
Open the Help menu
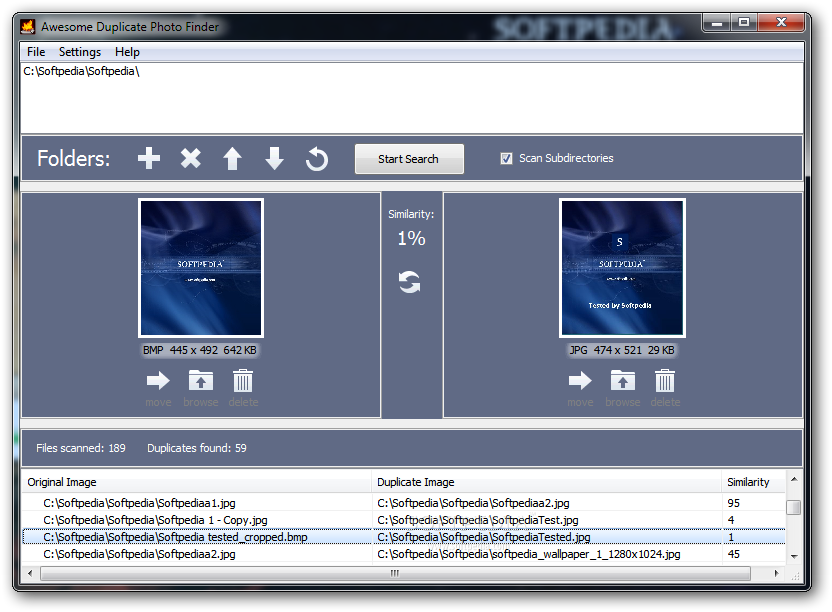(x=127, y=52)
